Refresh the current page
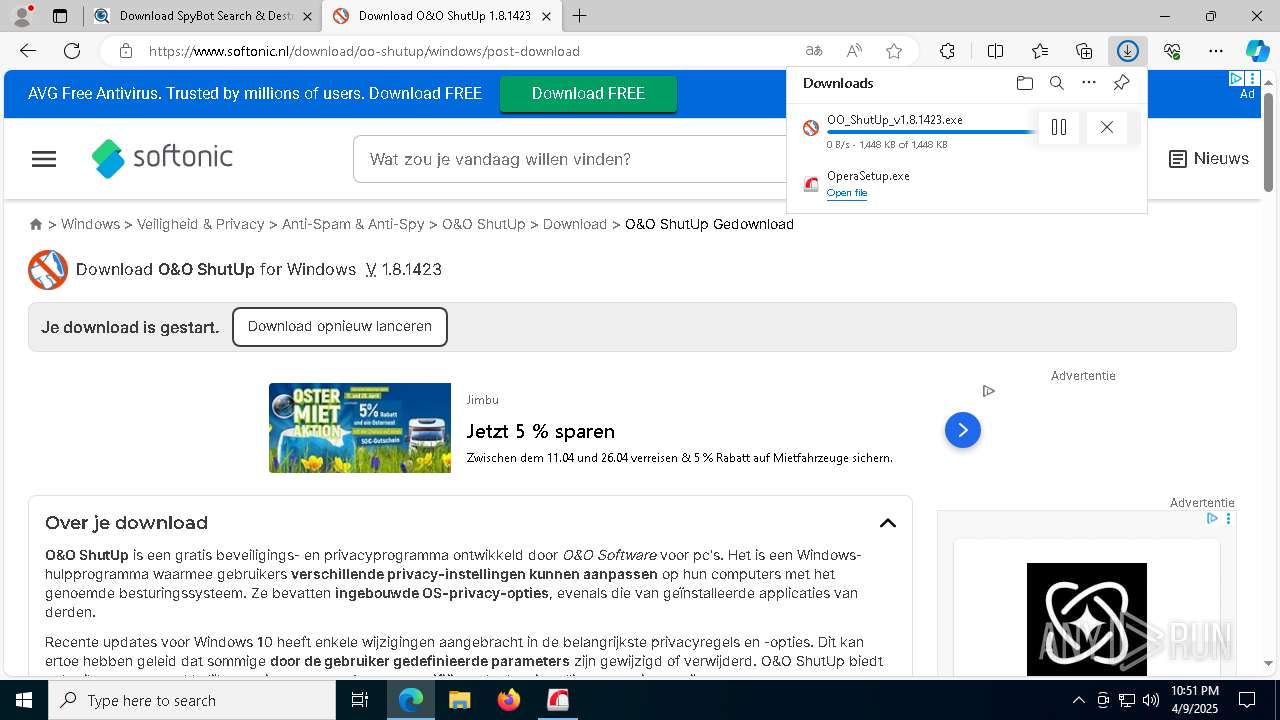Viewport: 1280px width, 720px height. (72, 51)
